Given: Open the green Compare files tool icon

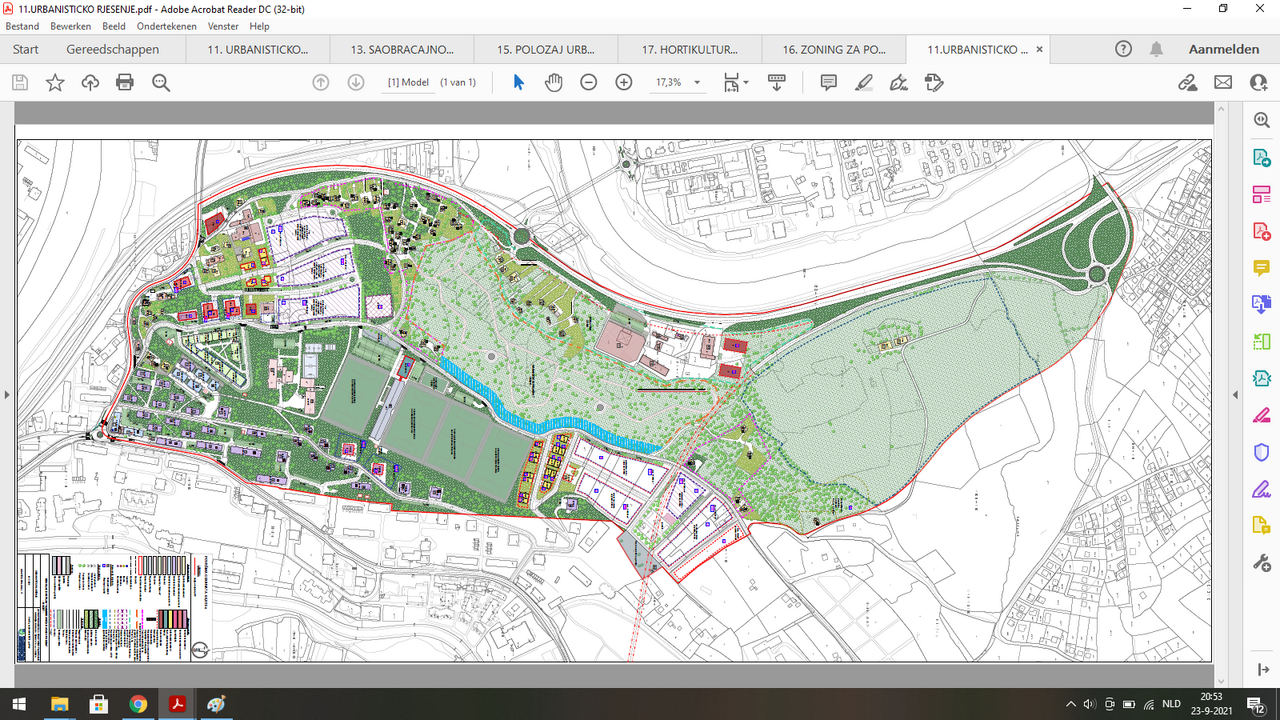Looking at the screenshot, I should point(1261,341).
